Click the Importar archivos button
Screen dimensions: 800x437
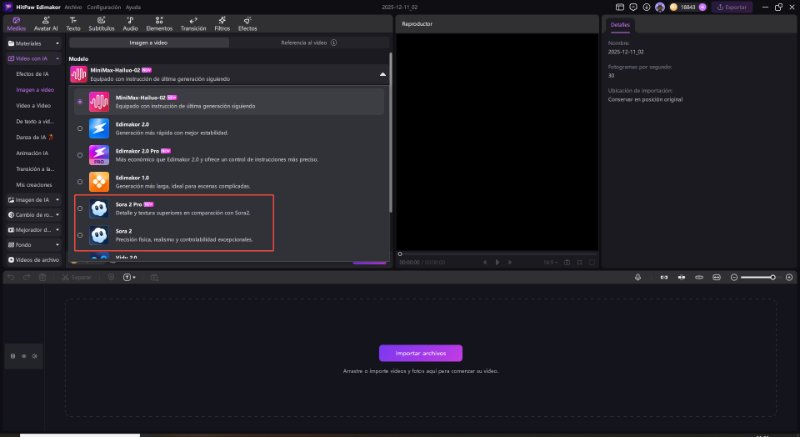420,353
